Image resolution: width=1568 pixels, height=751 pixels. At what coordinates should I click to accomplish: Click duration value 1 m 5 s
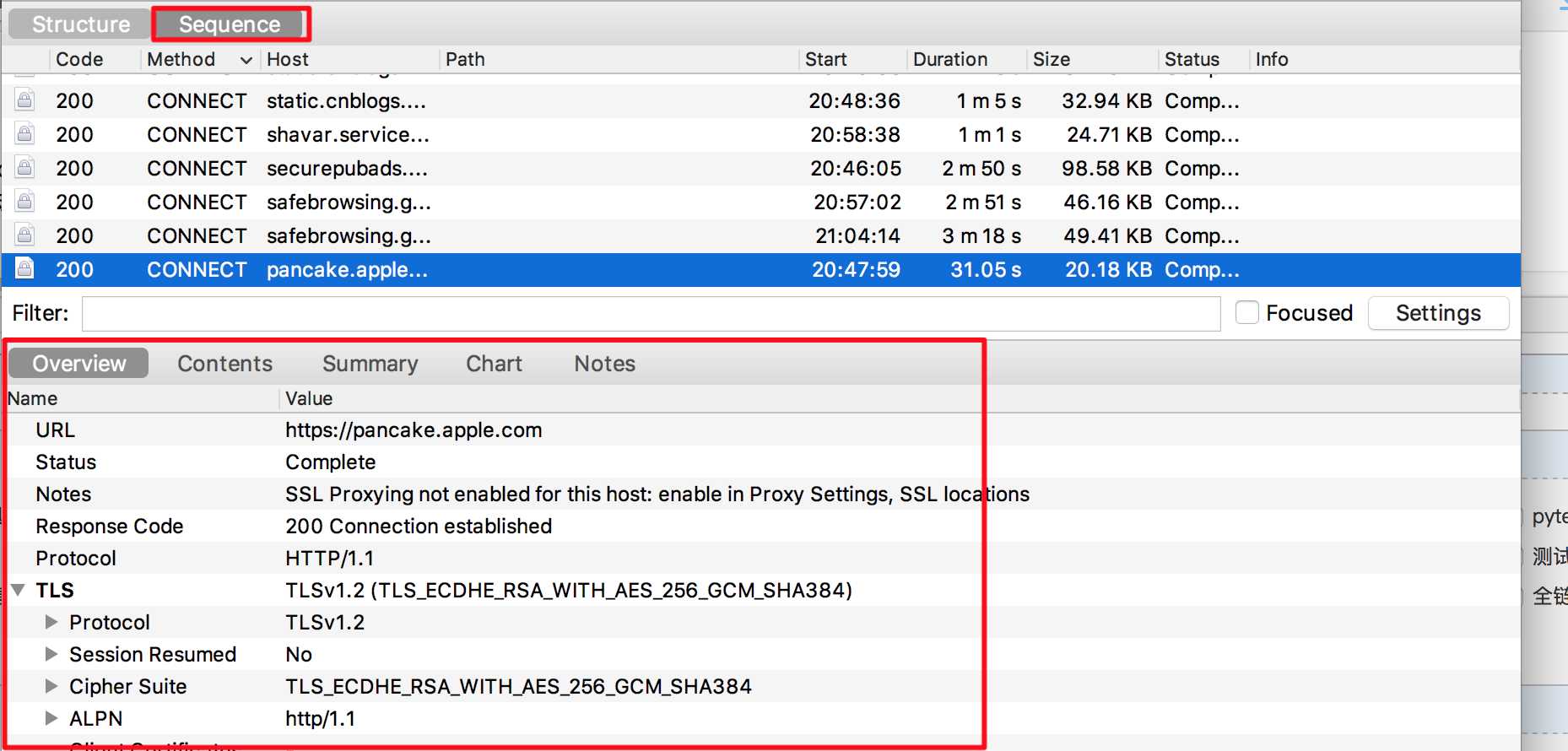tap(989, 100)
